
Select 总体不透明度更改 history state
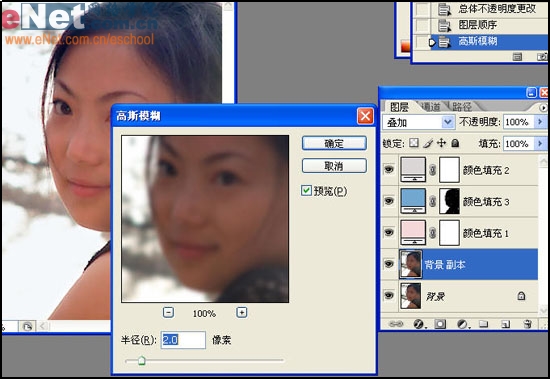[497, 9]
